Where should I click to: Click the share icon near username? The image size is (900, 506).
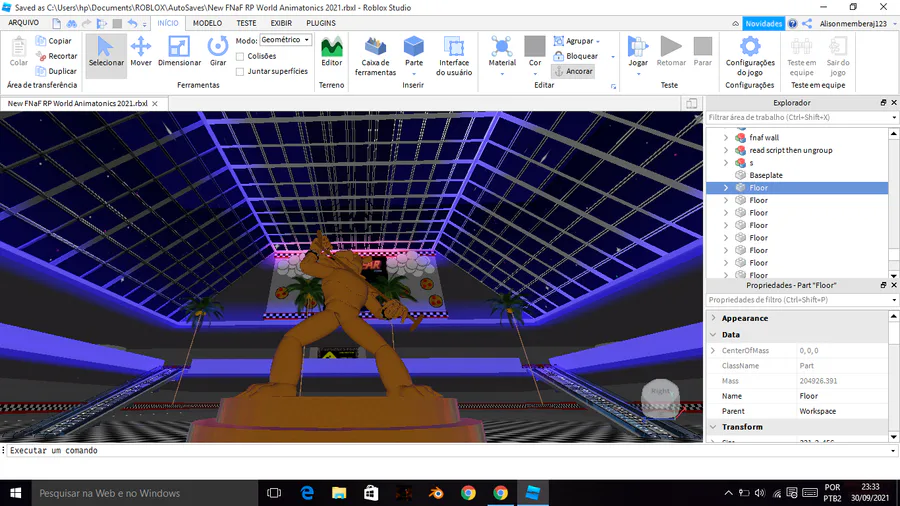807,24
